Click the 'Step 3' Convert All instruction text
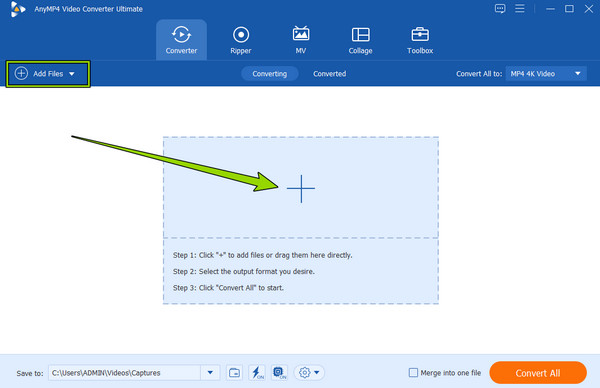Image resolution: width=600 pixels, height=388 pixels. (228, 288)
